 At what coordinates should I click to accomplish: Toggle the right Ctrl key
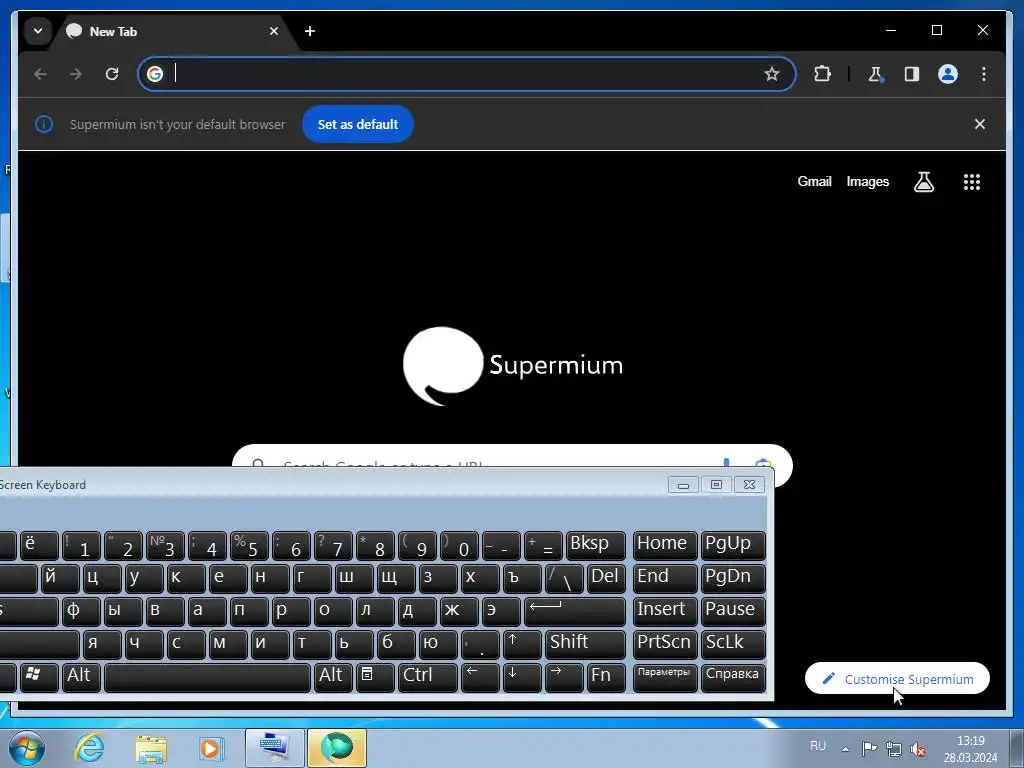(x=428, y=677)
